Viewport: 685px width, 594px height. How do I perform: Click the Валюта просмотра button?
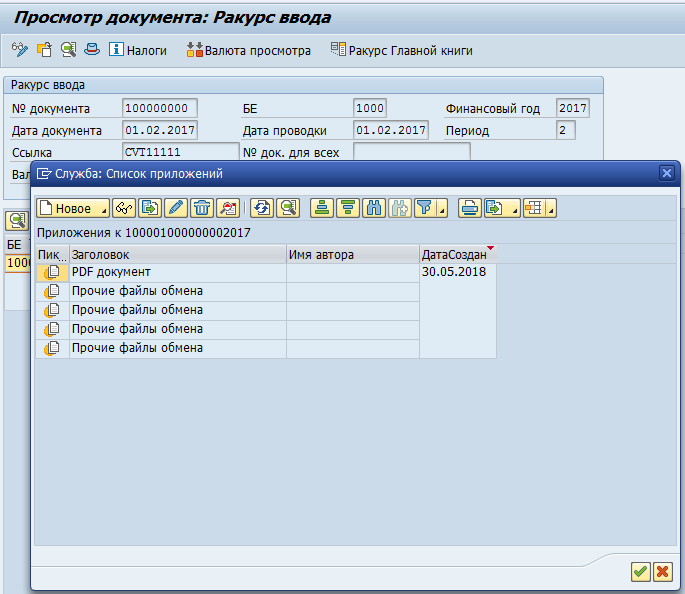[249, 50]
